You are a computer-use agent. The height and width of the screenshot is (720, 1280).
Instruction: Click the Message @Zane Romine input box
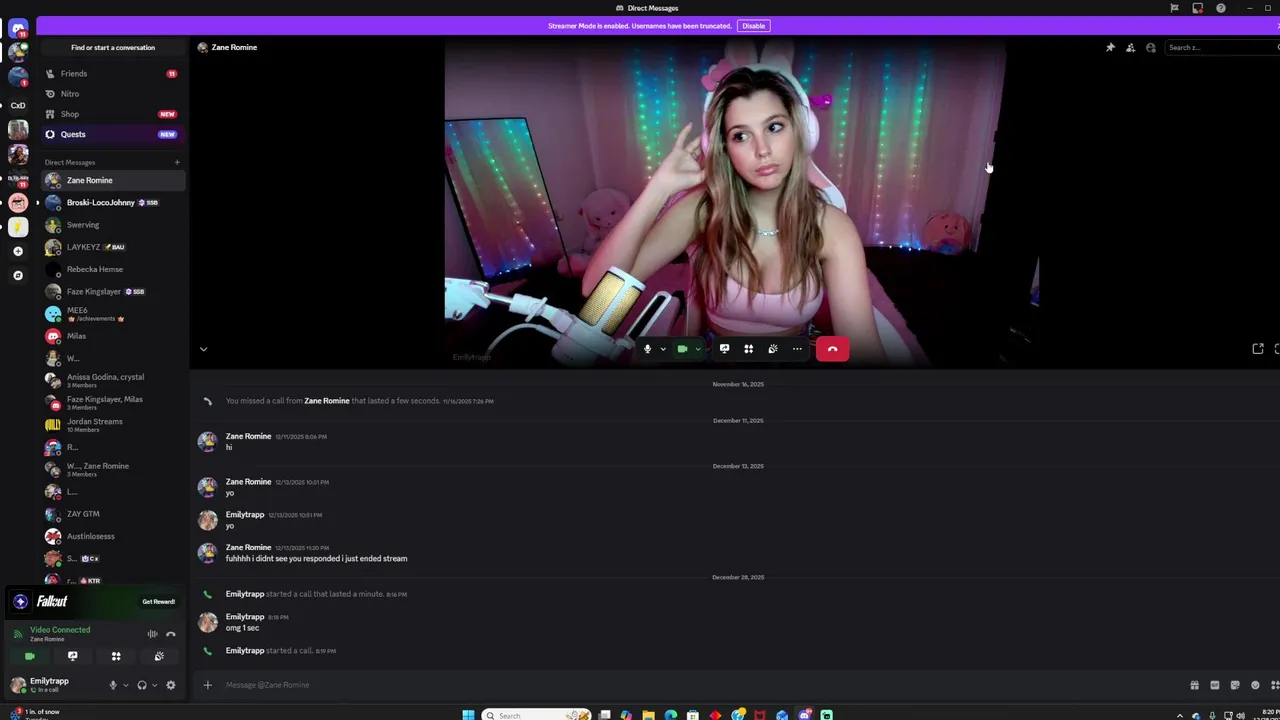[x=700, y=685]
